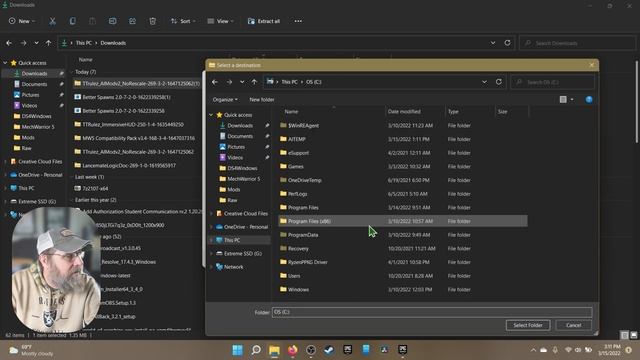Open the See more ellipsis menu
The height and width of the screenshot is (360, 640).
pyautogui.click(x=298, y=21)
